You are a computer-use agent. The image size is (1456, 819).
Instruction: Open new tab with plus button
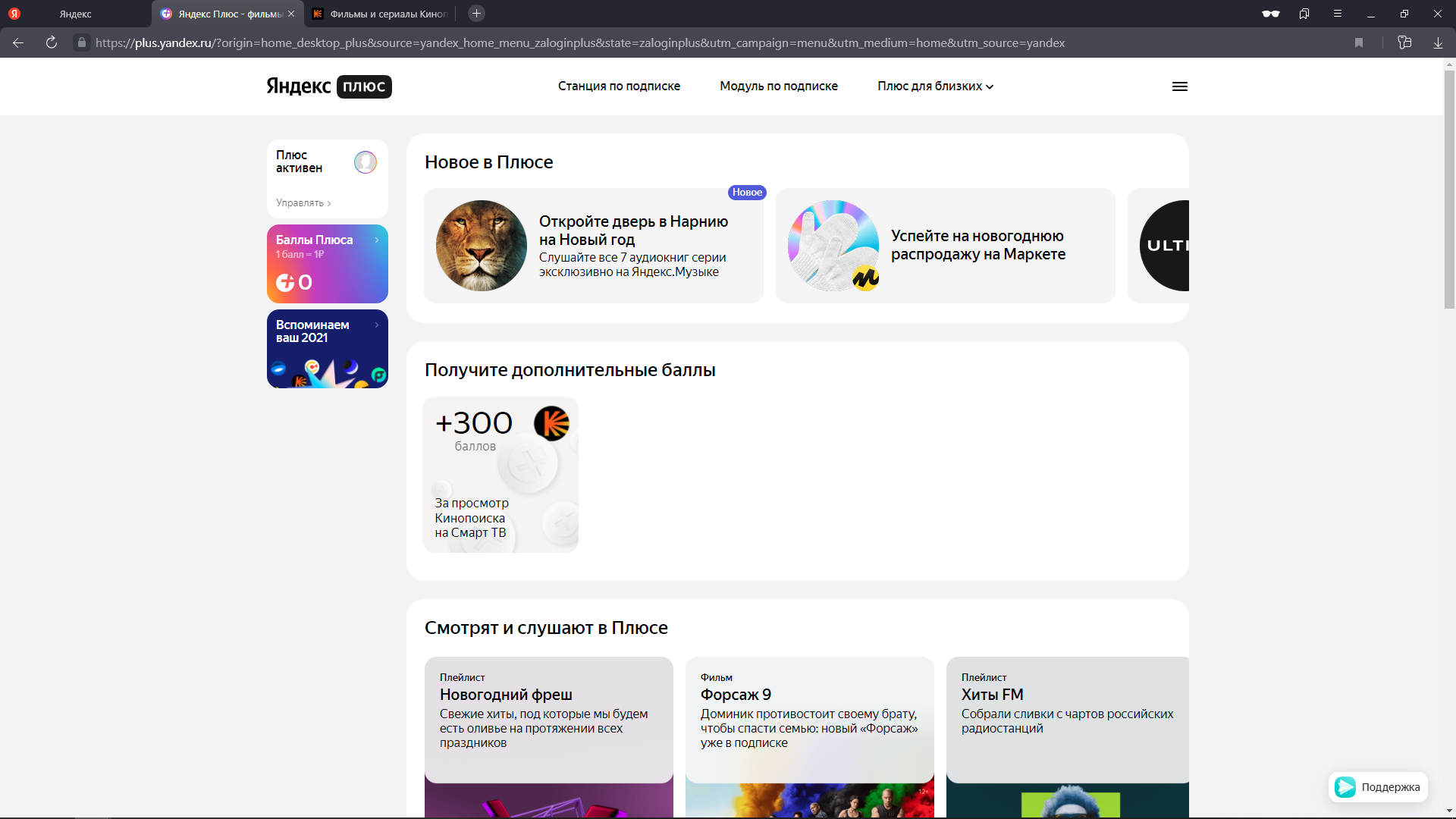pos(476,14)
